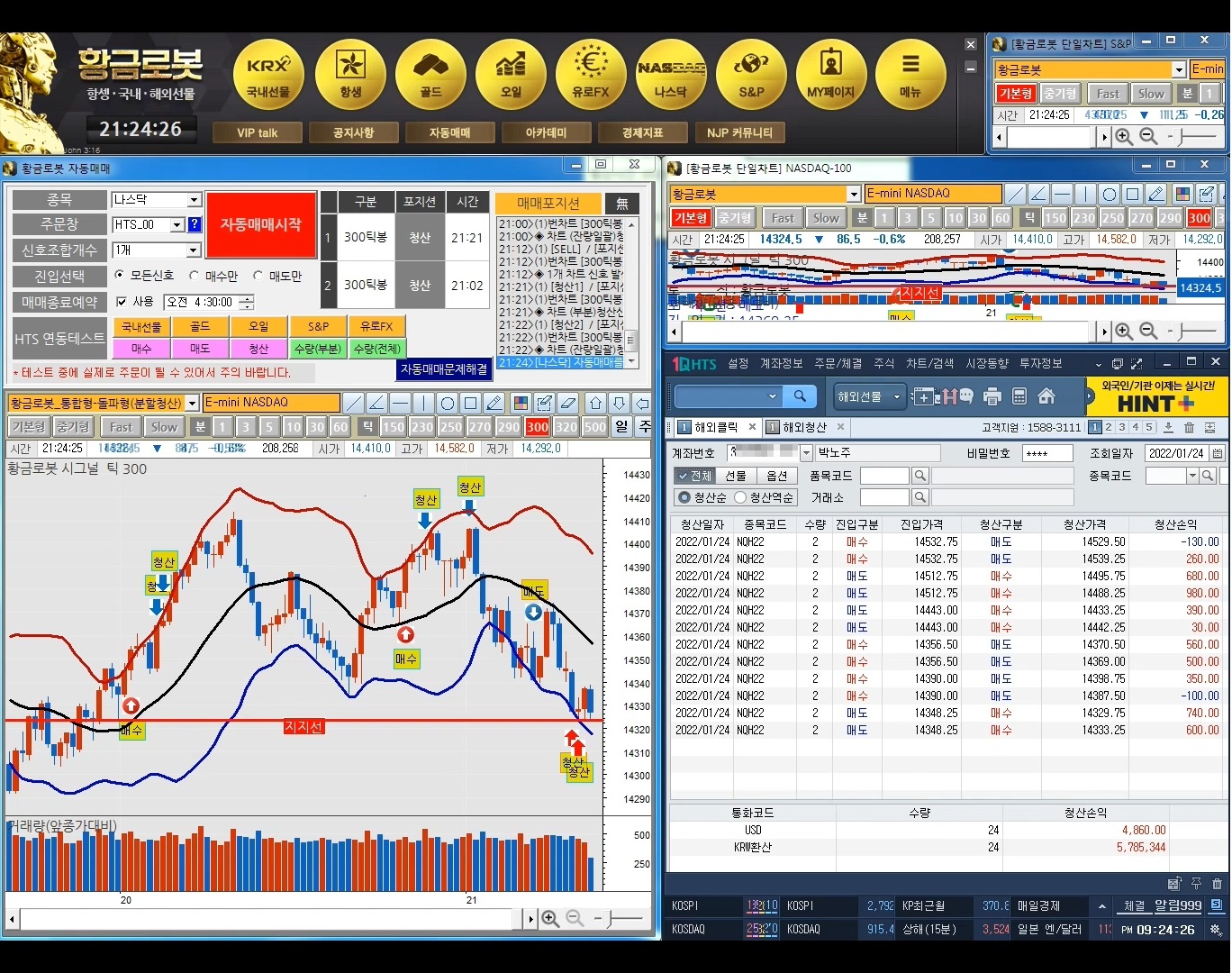Open 계좌정보 menu in 1Q HTS
The height and width of the screenshot is (973, 1232).
pyautogui.click(x=781, y=363)
